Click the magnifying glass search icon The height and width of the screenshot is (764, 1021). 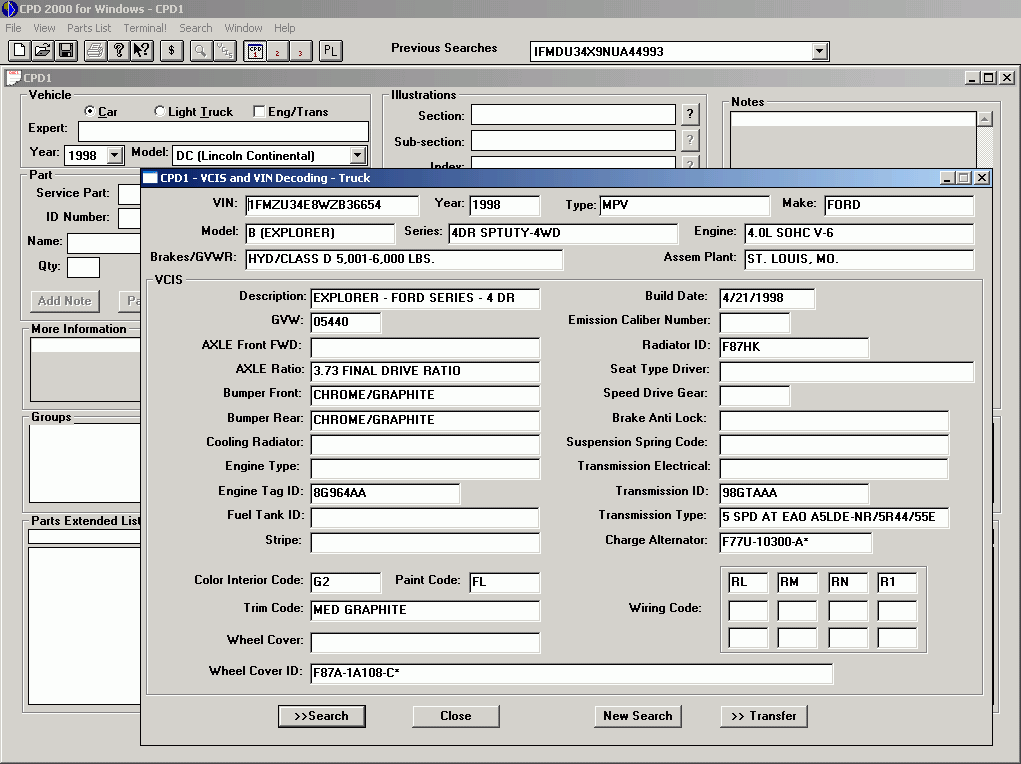click(201, 51)
